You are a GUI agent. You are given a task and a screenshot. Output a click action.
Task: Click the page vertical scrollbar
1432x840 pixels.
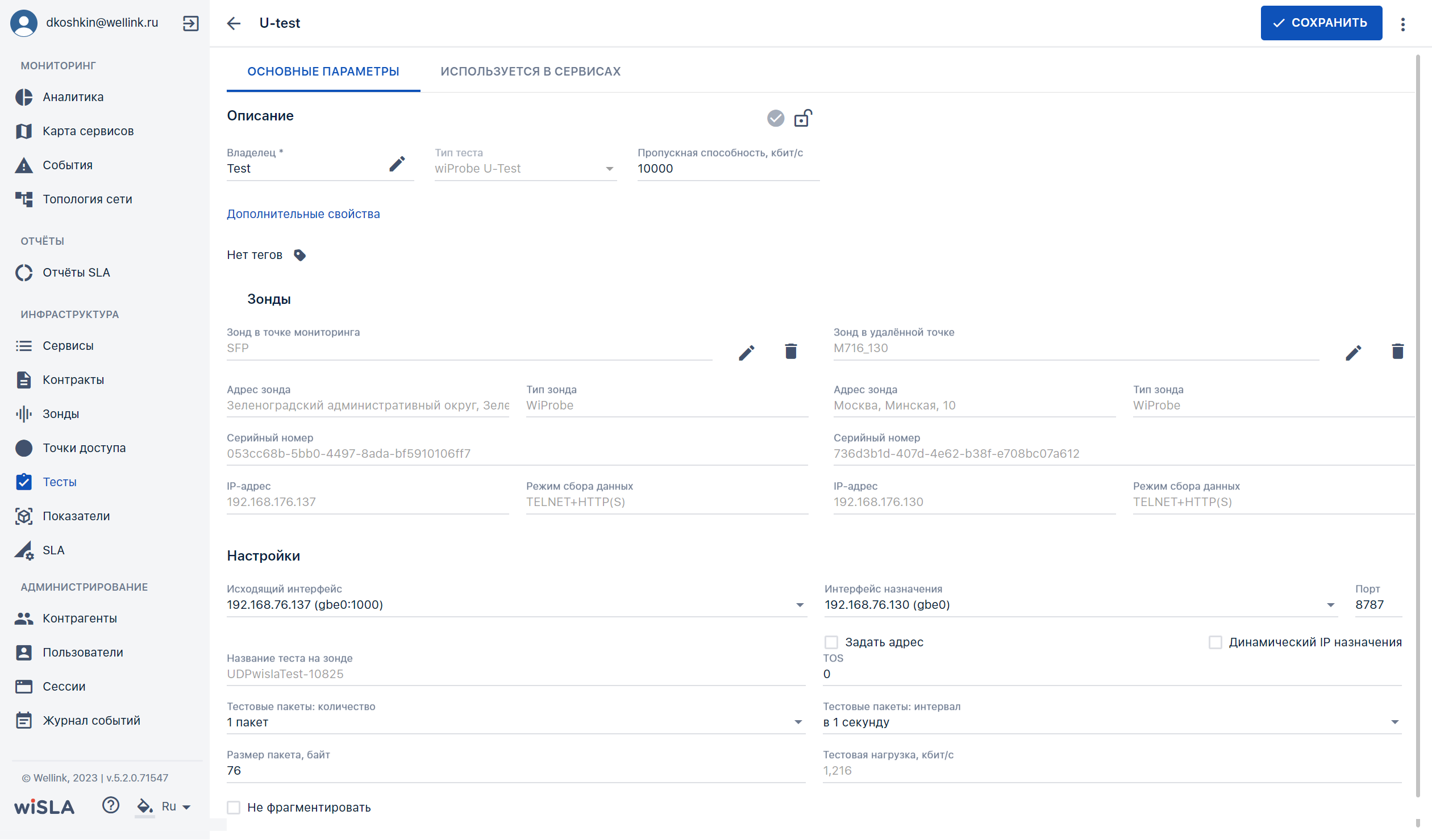pos(1418,426)
